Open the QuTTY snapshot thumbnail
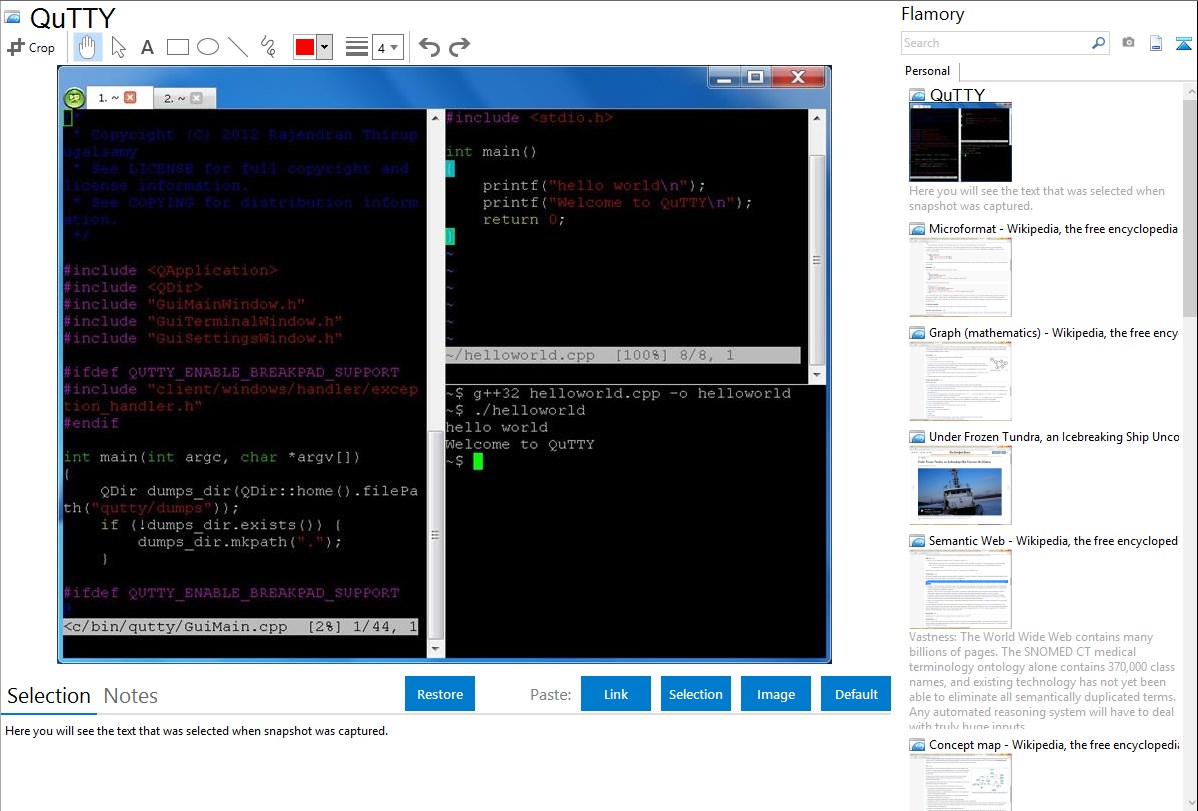The image size is (1198, 811). (960, 143)
